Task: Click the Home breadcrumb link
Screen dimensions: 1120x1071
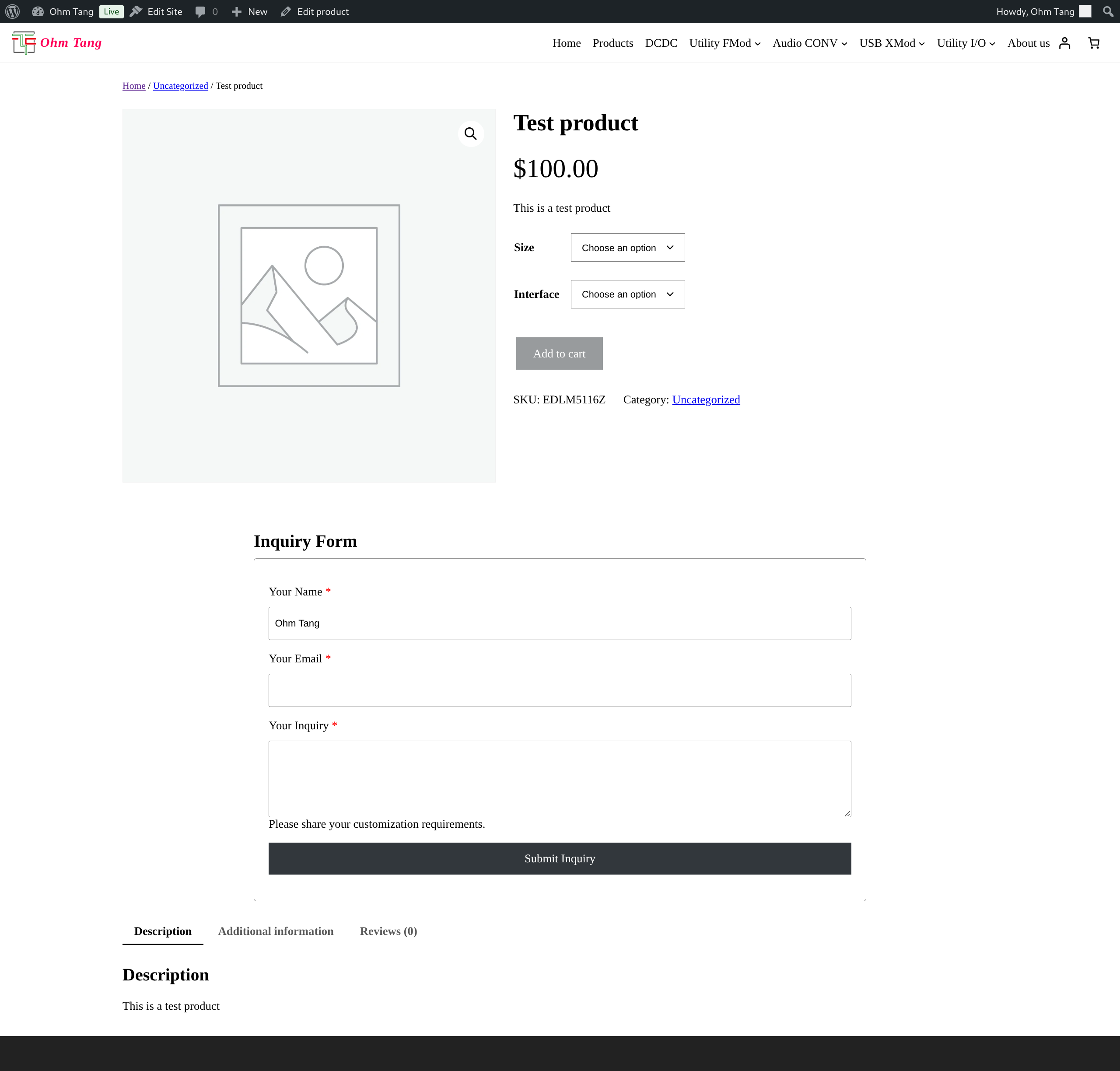Action: pos(133,86)
